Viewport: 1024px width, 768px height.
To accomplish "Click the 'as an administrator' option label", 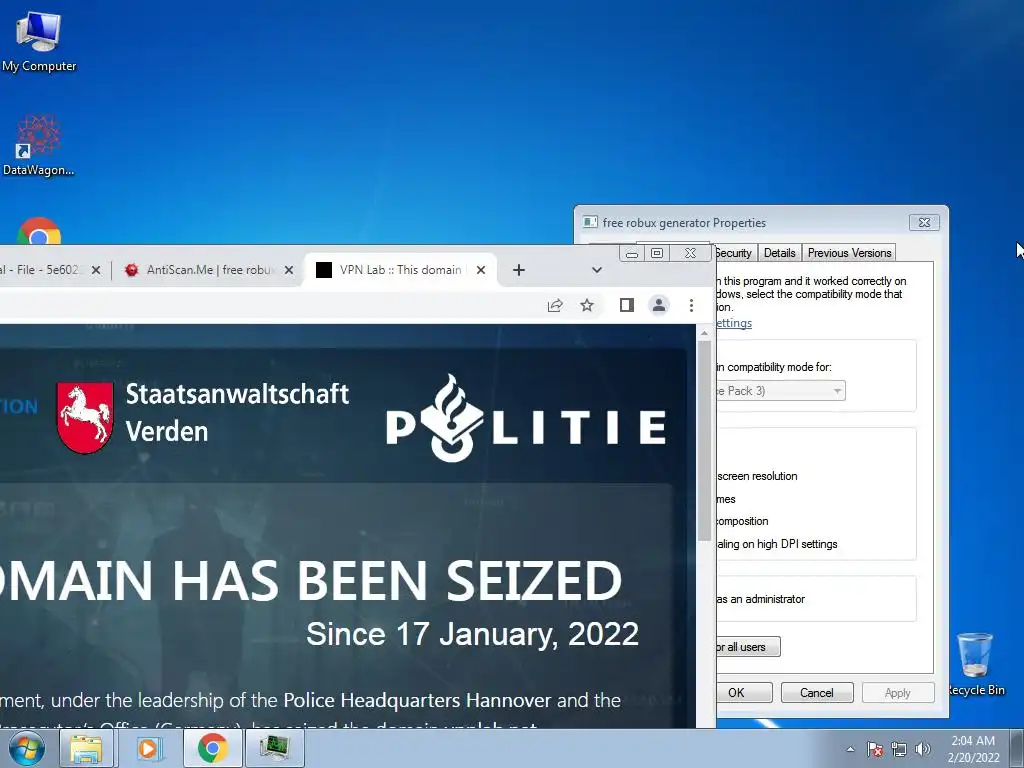I will tap(761, 599).
